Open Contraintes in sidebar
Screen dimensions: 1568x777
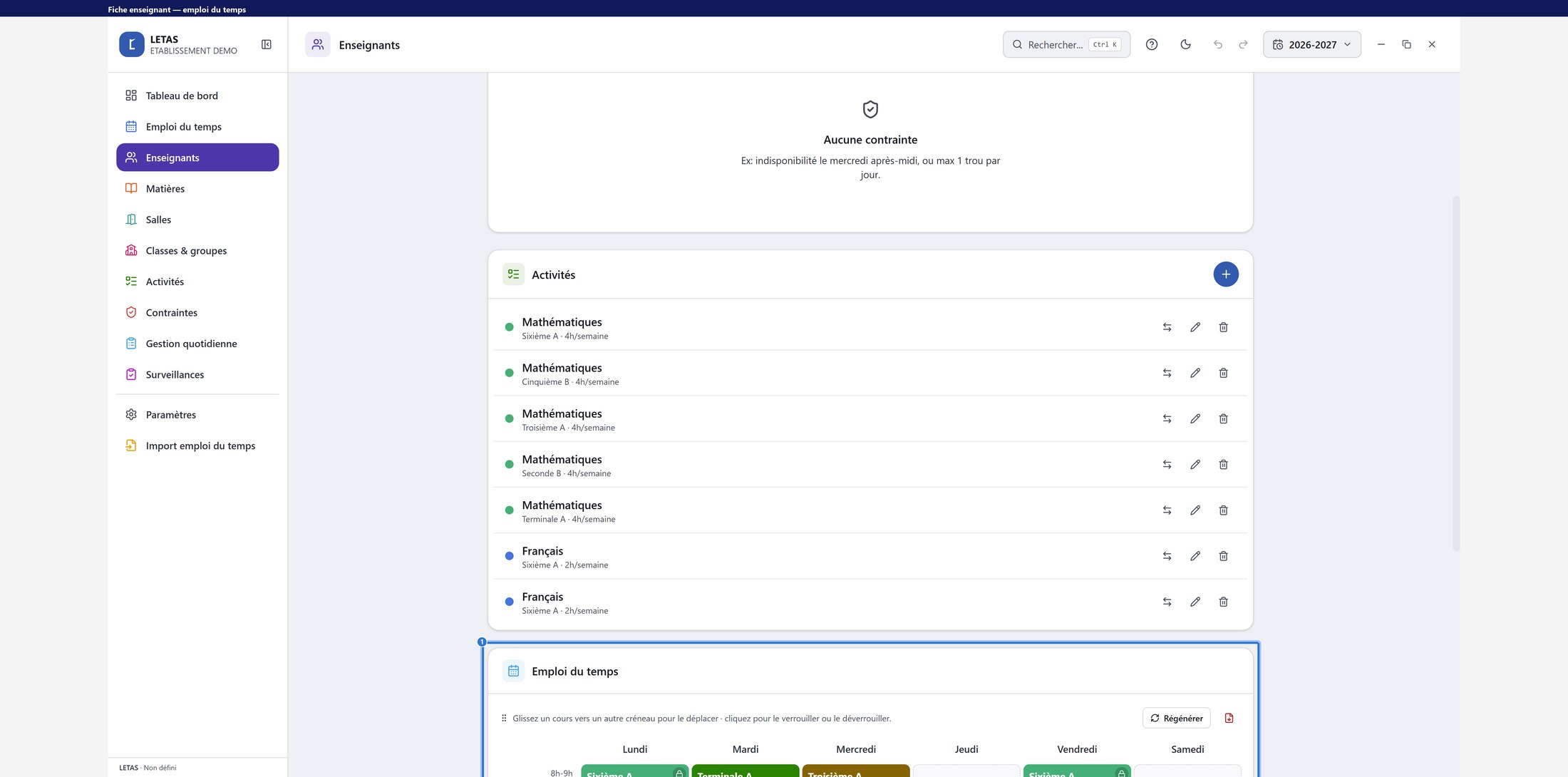point(197,312)
